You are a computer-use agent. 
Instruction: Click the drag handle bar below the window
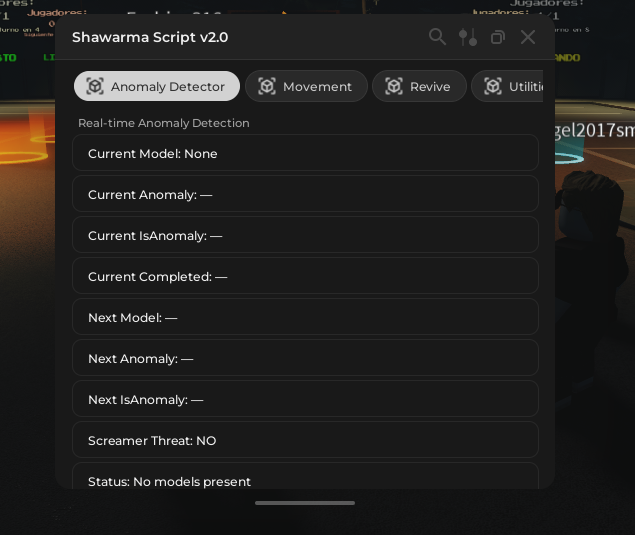[x=305, y=503]
